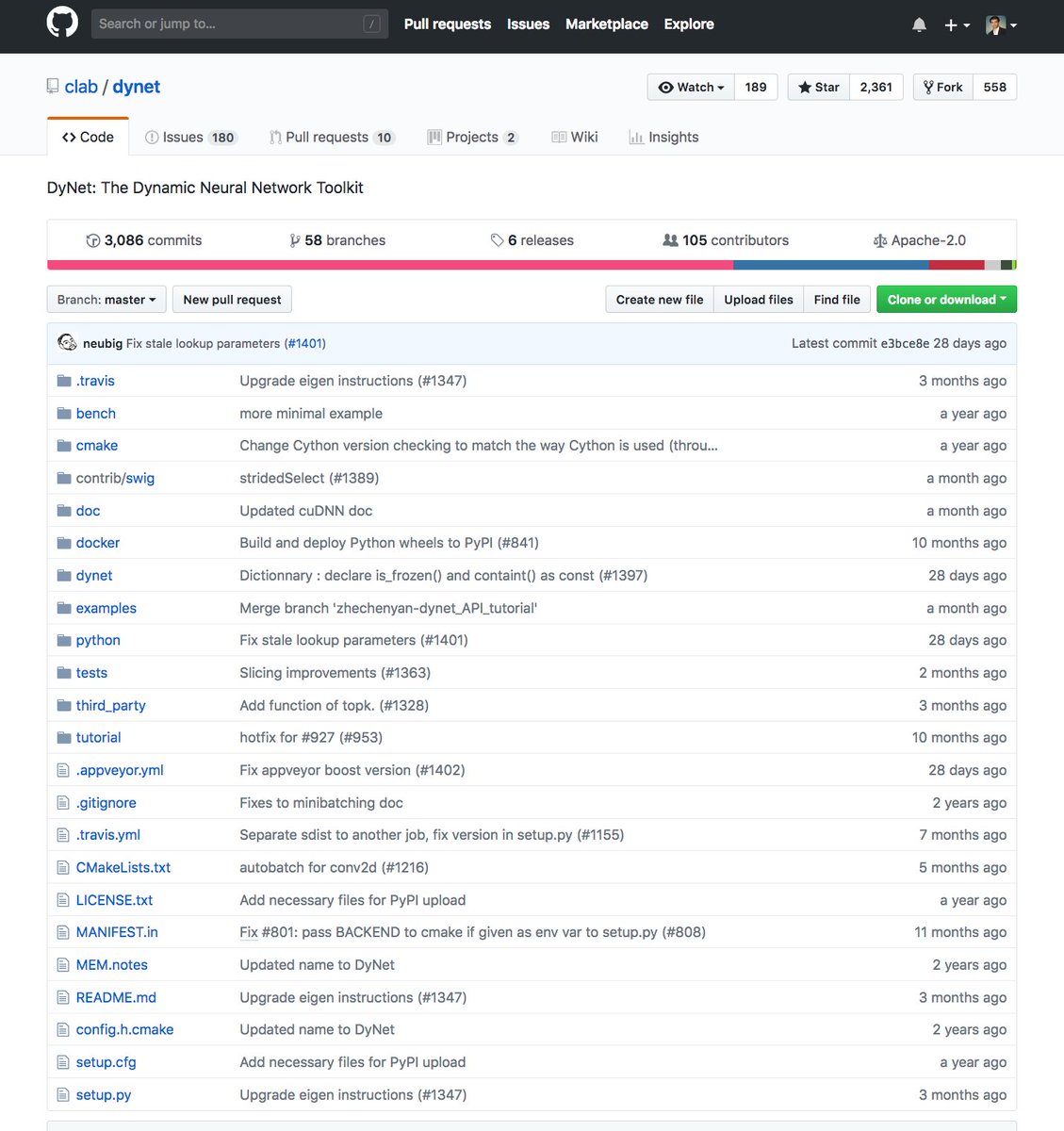Viewport: 1064px width, 1131px height.
Task: Click the repository book icon beside clab
Action: (53, 86)
